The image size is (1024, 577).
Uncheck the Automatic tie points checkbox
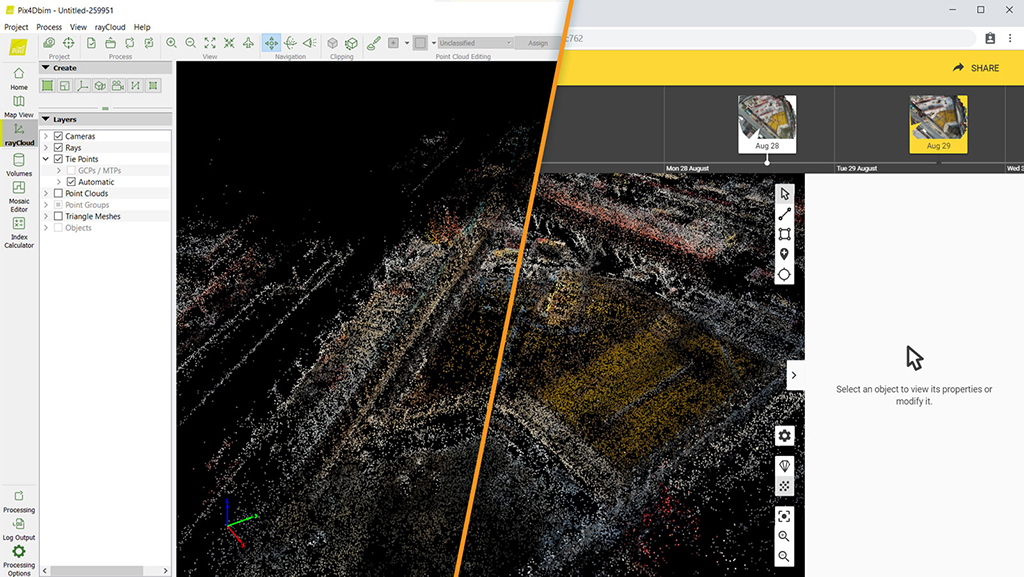[x=71, y=181]
